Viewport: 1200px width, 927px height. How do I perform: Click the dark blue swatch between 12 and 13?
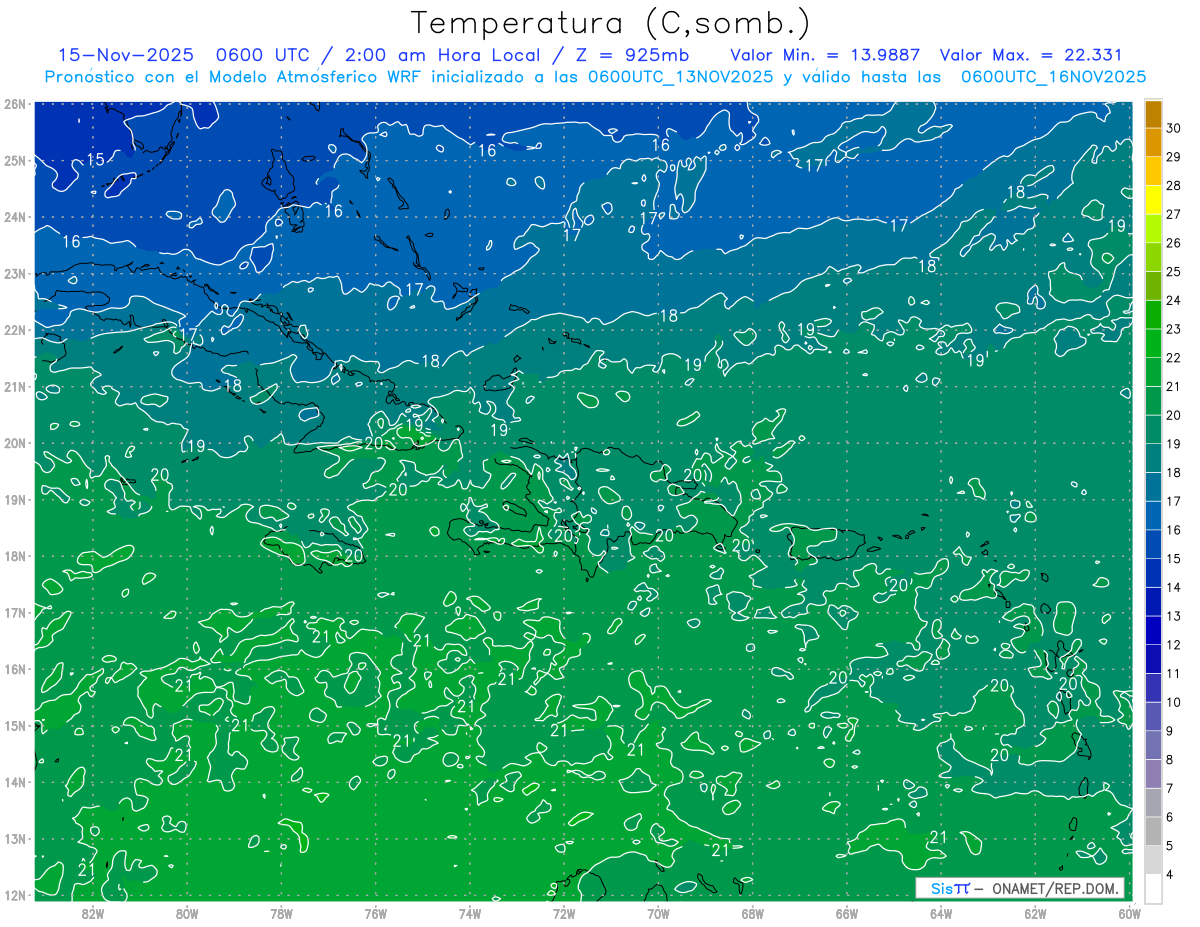1153,630
